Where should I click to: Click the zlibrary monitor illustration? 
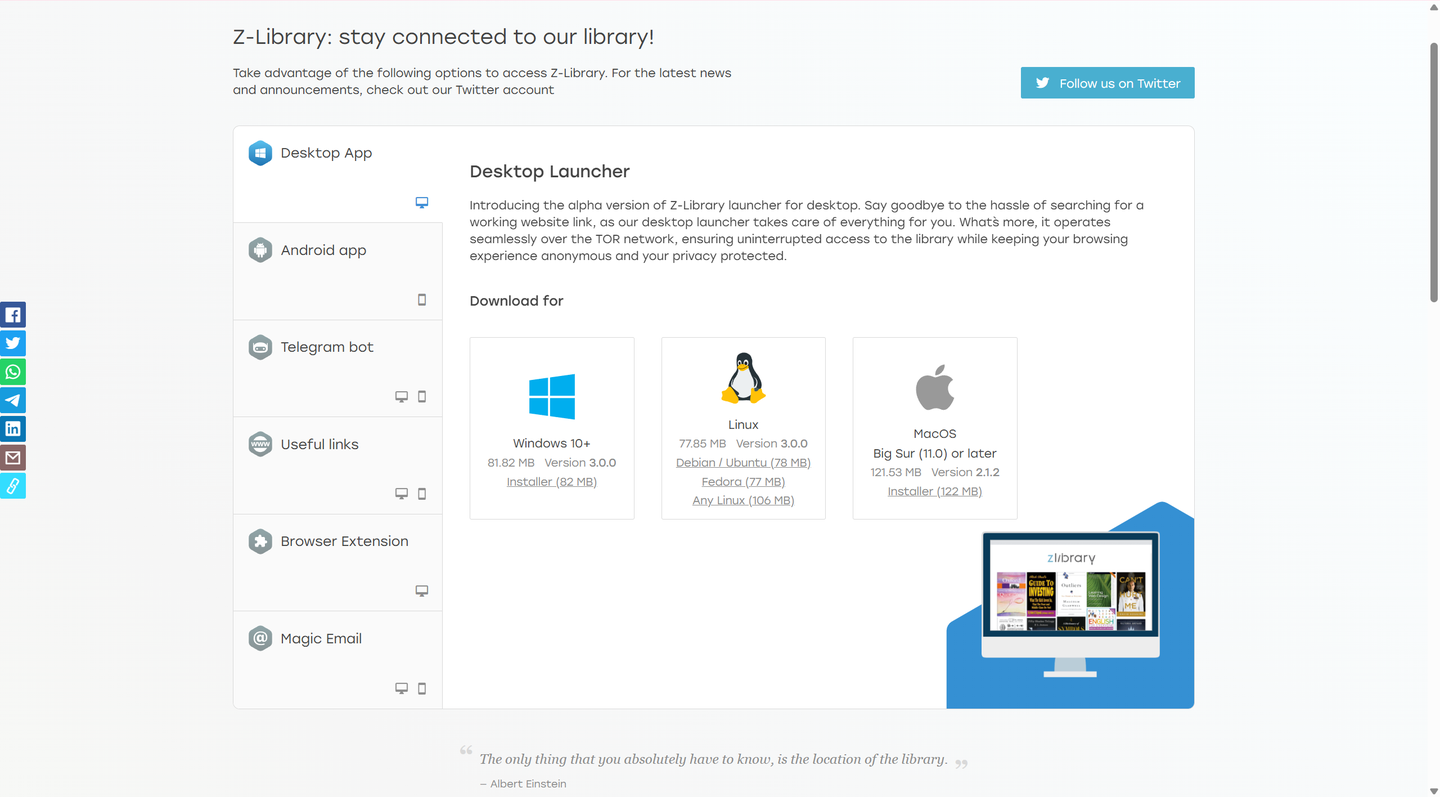tap(1071, 603)
